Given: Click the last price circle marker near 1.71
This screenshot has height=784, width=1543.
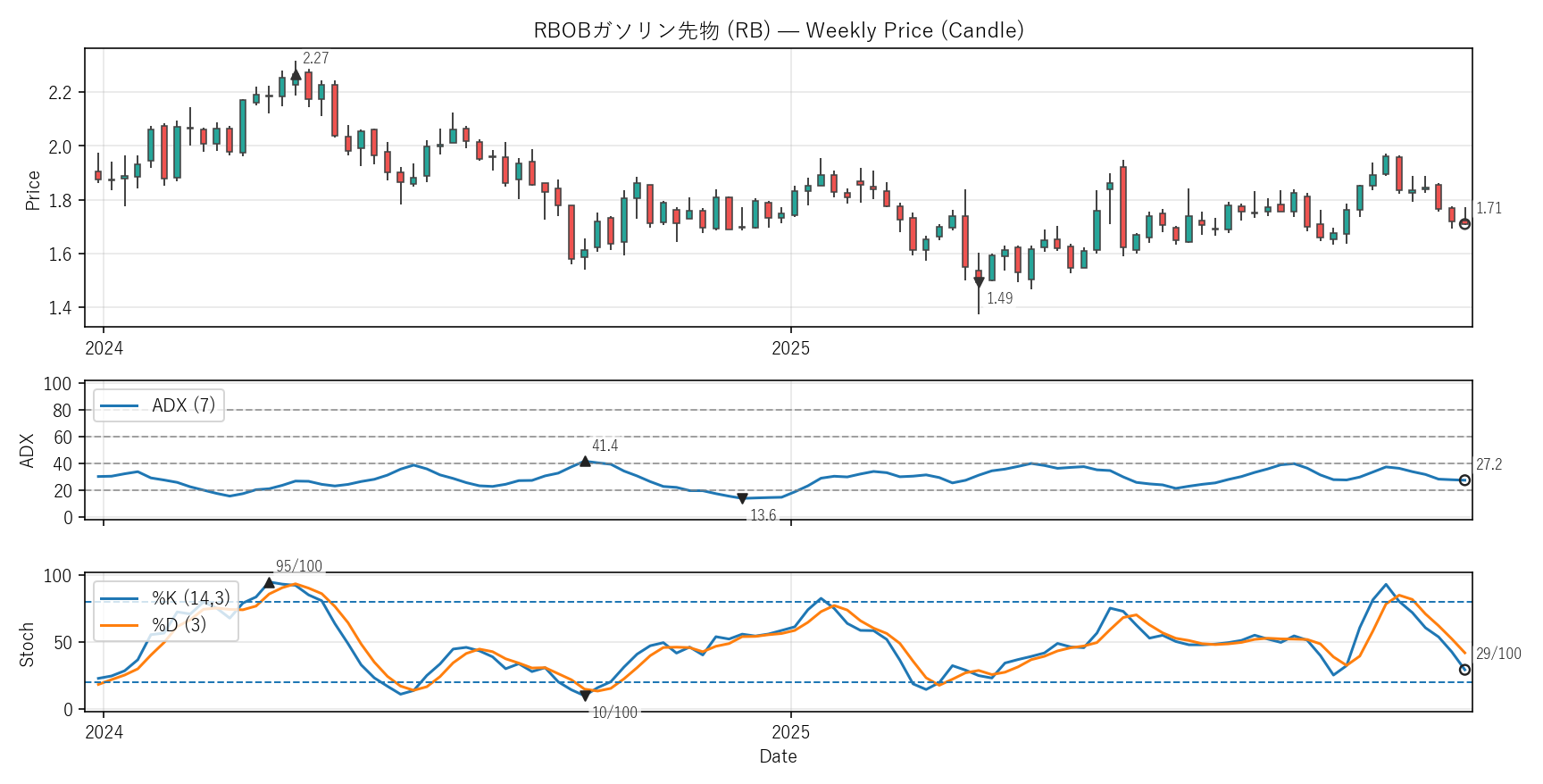Looking at the screenshot, I should click(1464, 224).
